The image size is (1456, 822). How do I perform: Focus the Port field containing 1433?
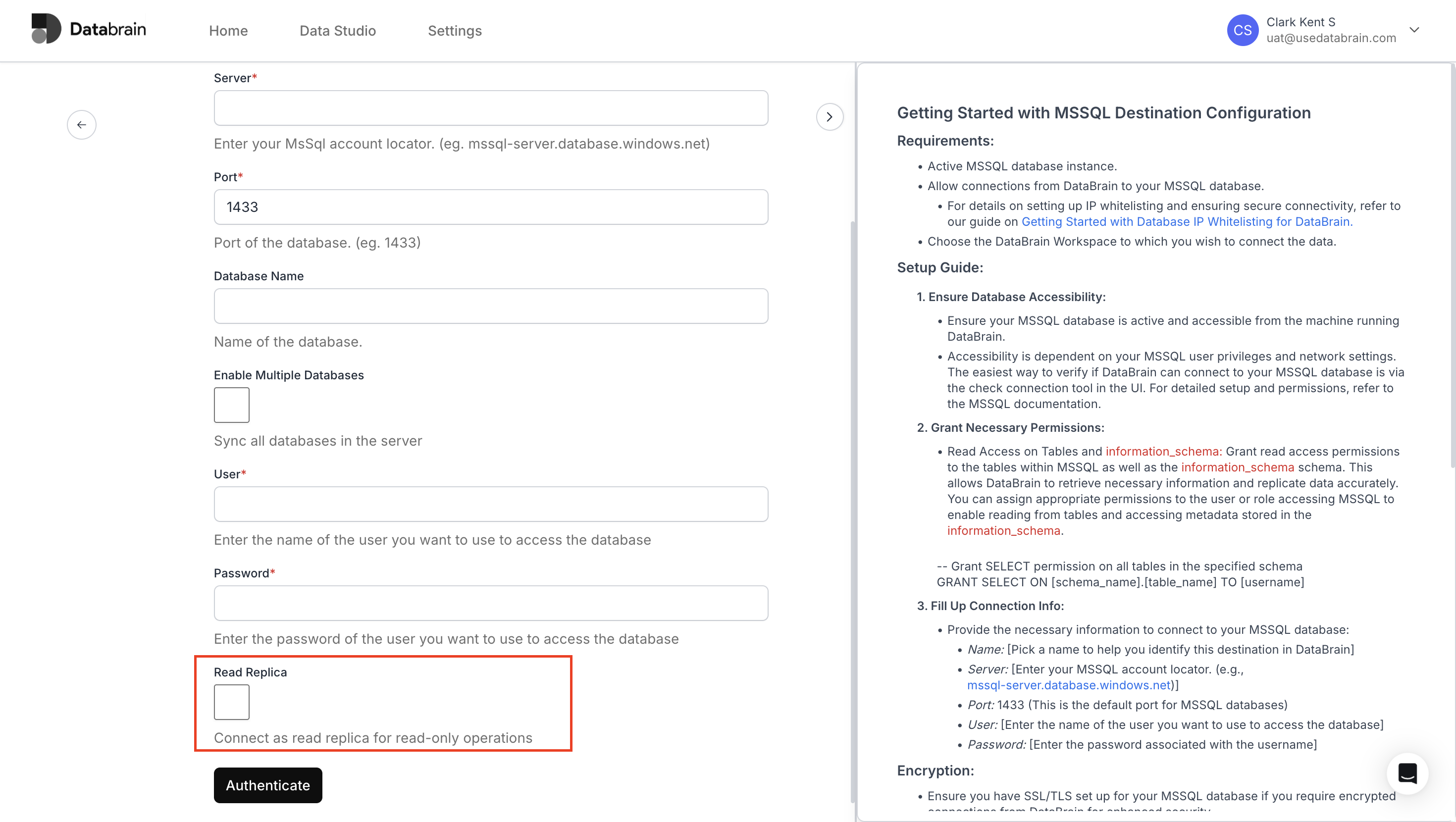491,207
